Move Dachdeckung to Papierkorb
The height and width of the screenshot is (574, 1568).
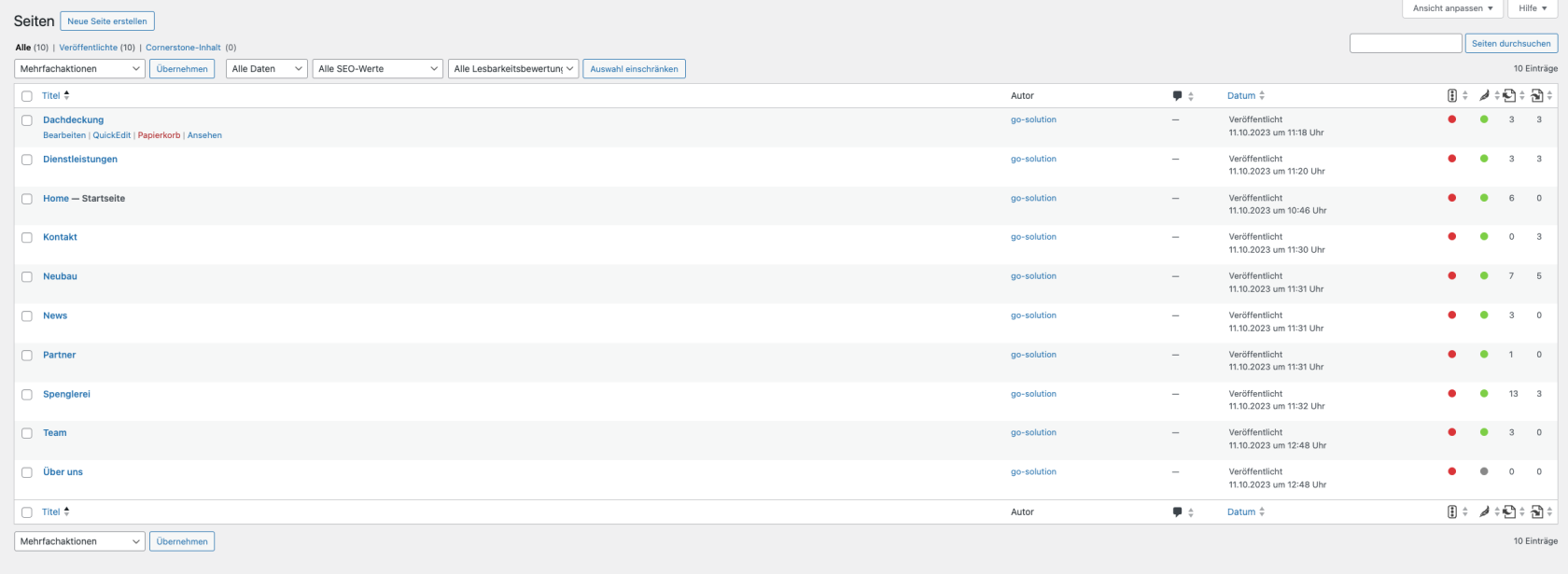(x=160, y=135)
